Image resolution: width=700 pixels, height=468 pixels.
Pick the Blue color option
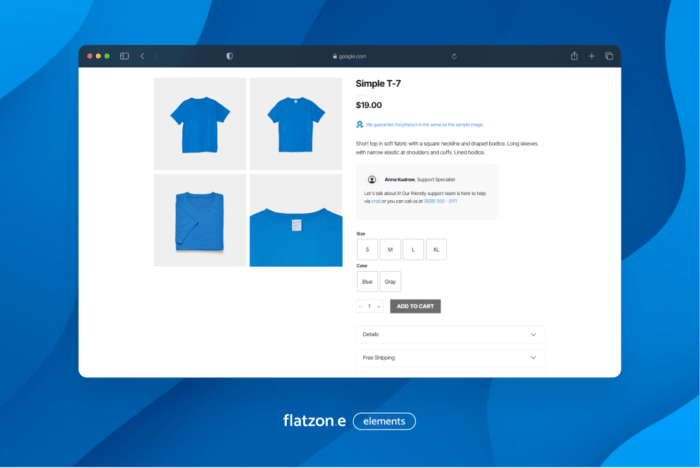coord(367,282)
